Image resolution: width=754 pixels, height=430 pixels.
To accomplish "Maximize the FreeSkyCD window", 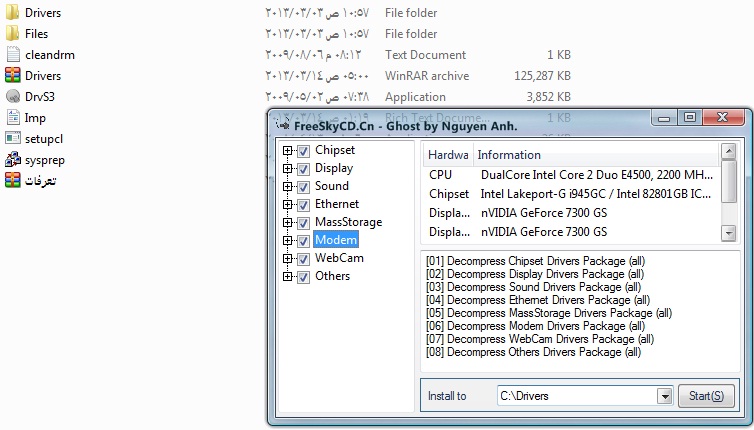I will (690, 117).
